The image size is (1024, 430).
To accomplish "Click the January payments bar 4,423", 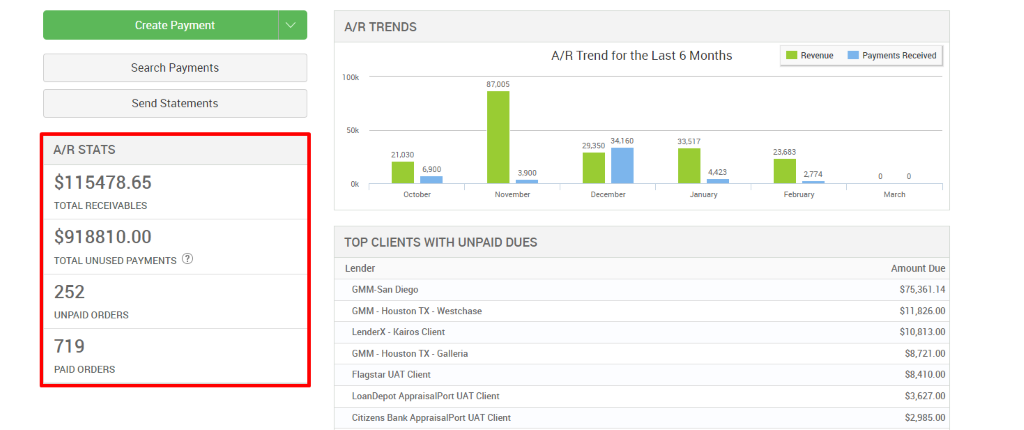I will point(717,181).
